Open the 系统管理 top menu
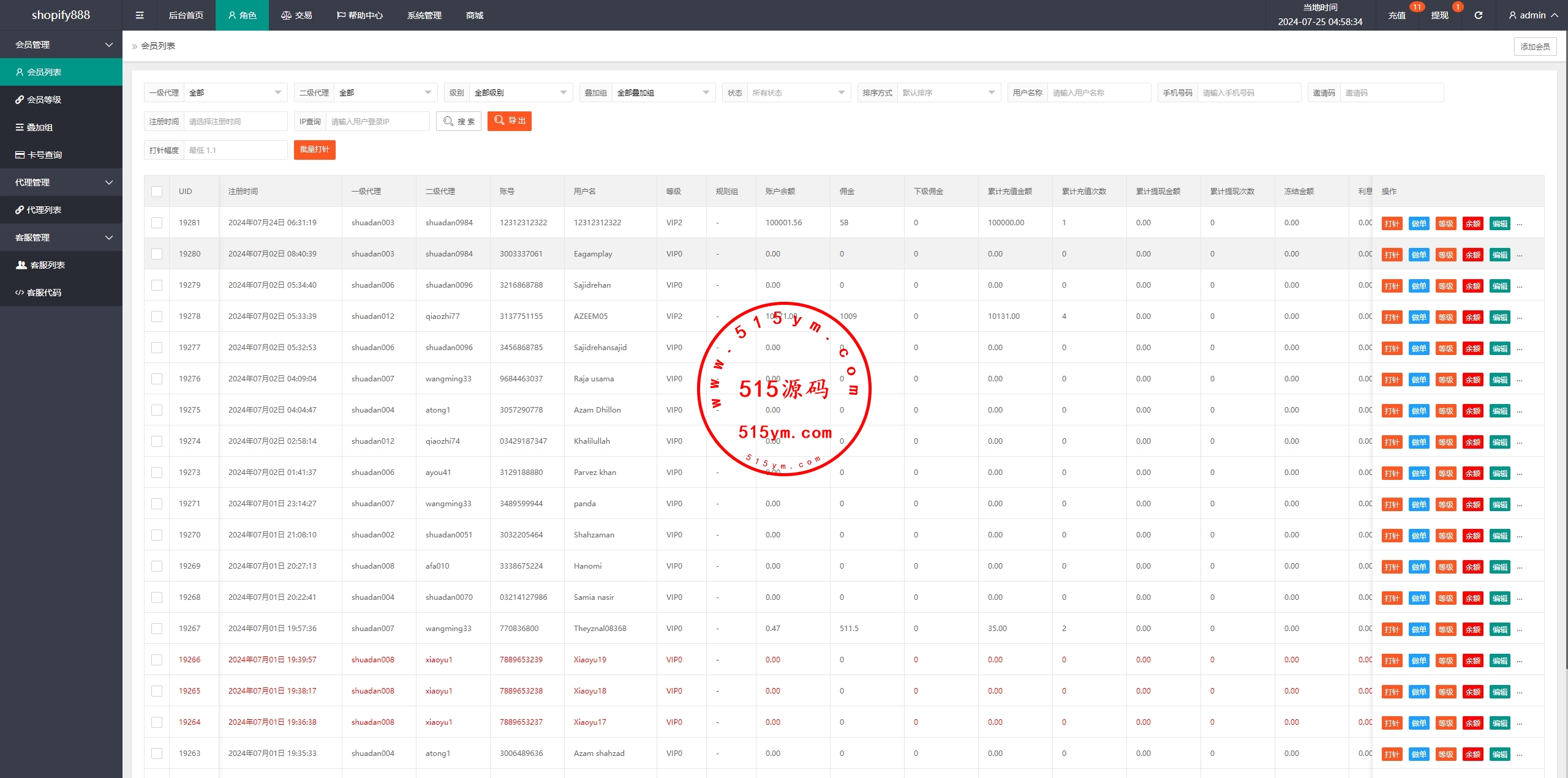Screen dimensions: 1568x778 (424, 15)
